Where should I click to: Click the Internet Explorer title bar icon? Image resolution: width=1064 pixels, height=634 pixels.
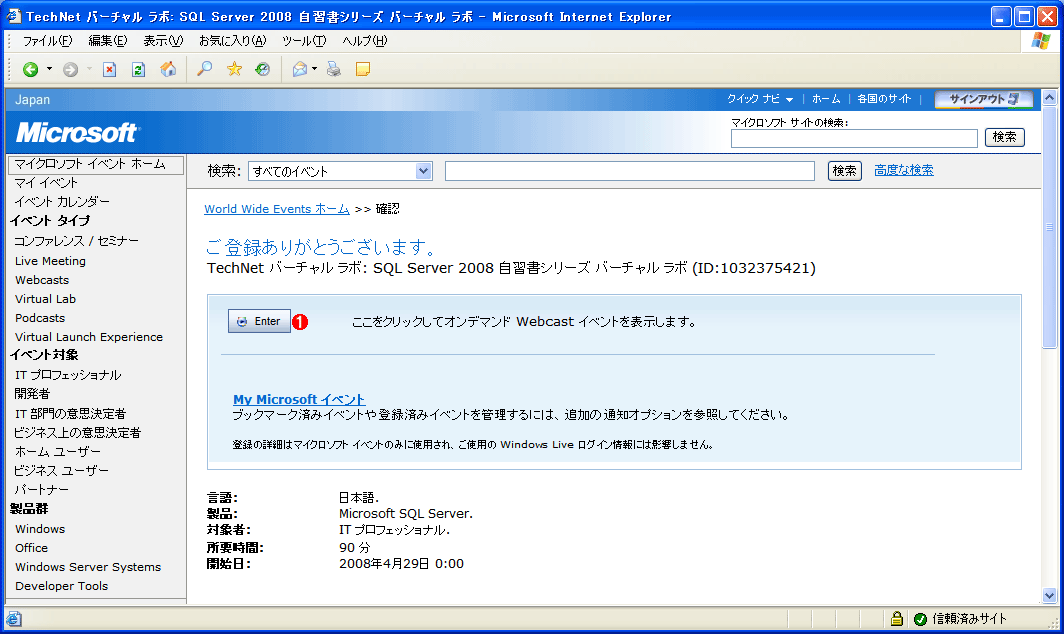(x=14, y=16)
